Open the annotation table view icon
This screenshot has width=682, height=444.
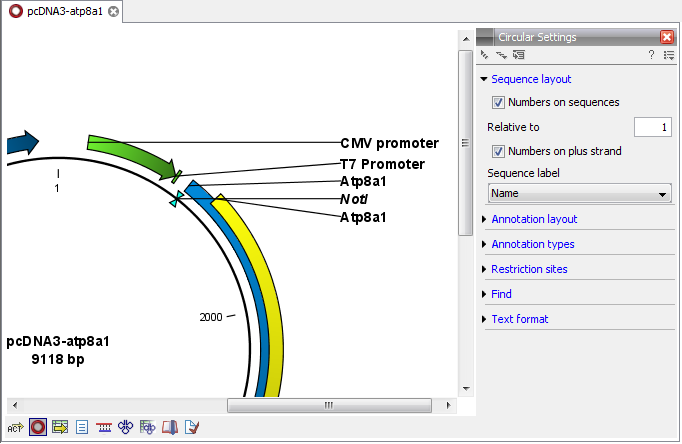(60, 427)
